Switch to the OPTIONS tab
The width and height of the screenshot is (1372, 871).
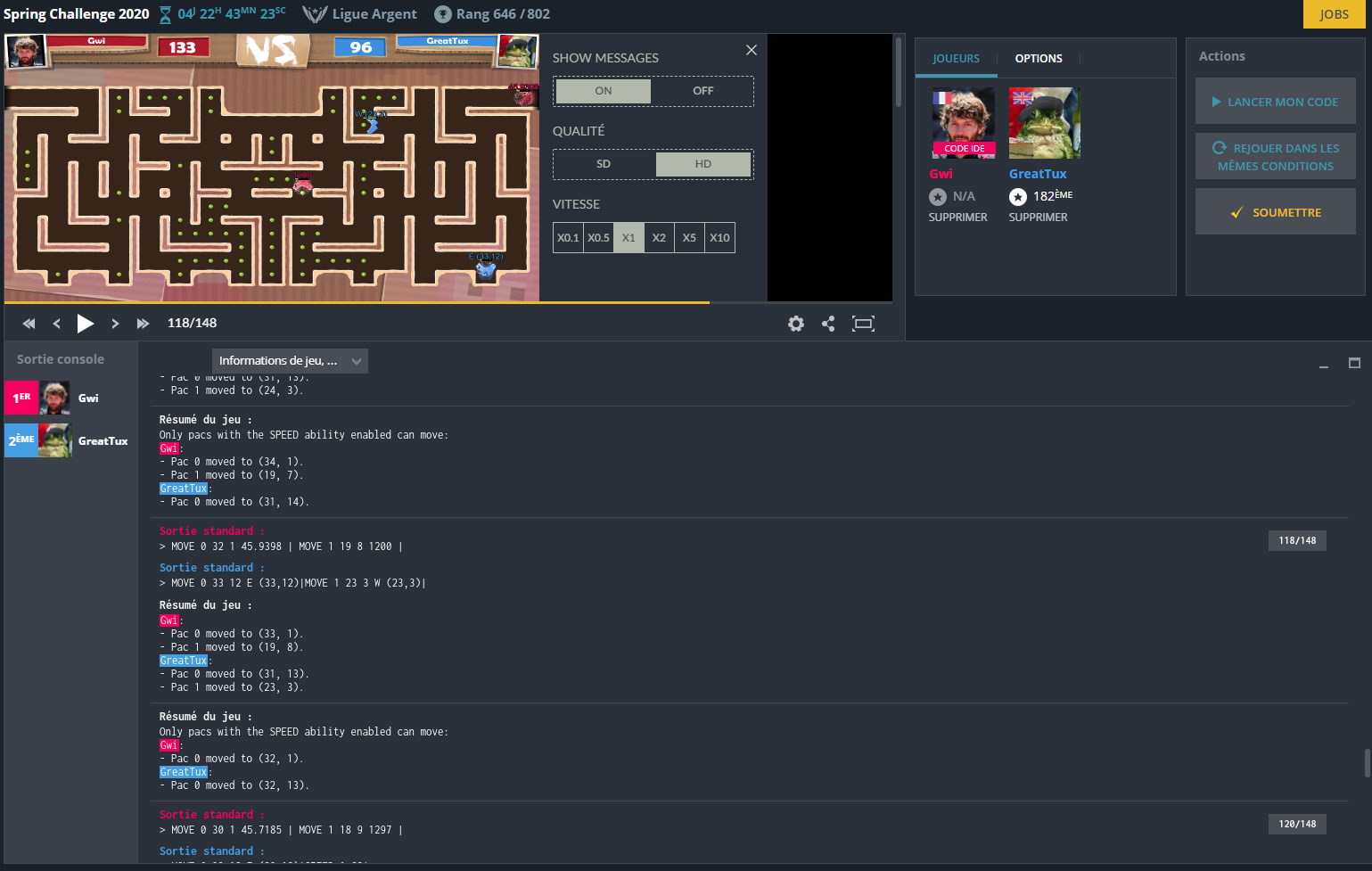click(1039, 59)
